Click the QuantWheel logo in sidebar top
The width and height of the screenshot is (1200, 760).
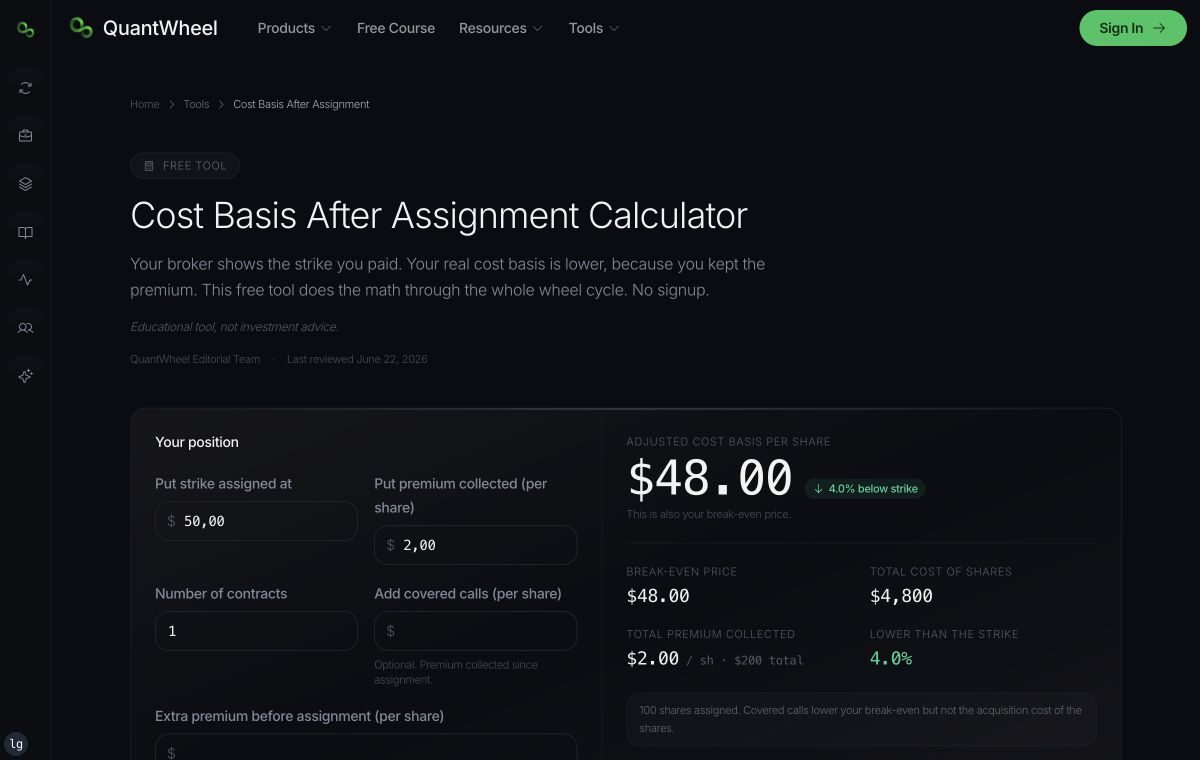tap(25, 29)
